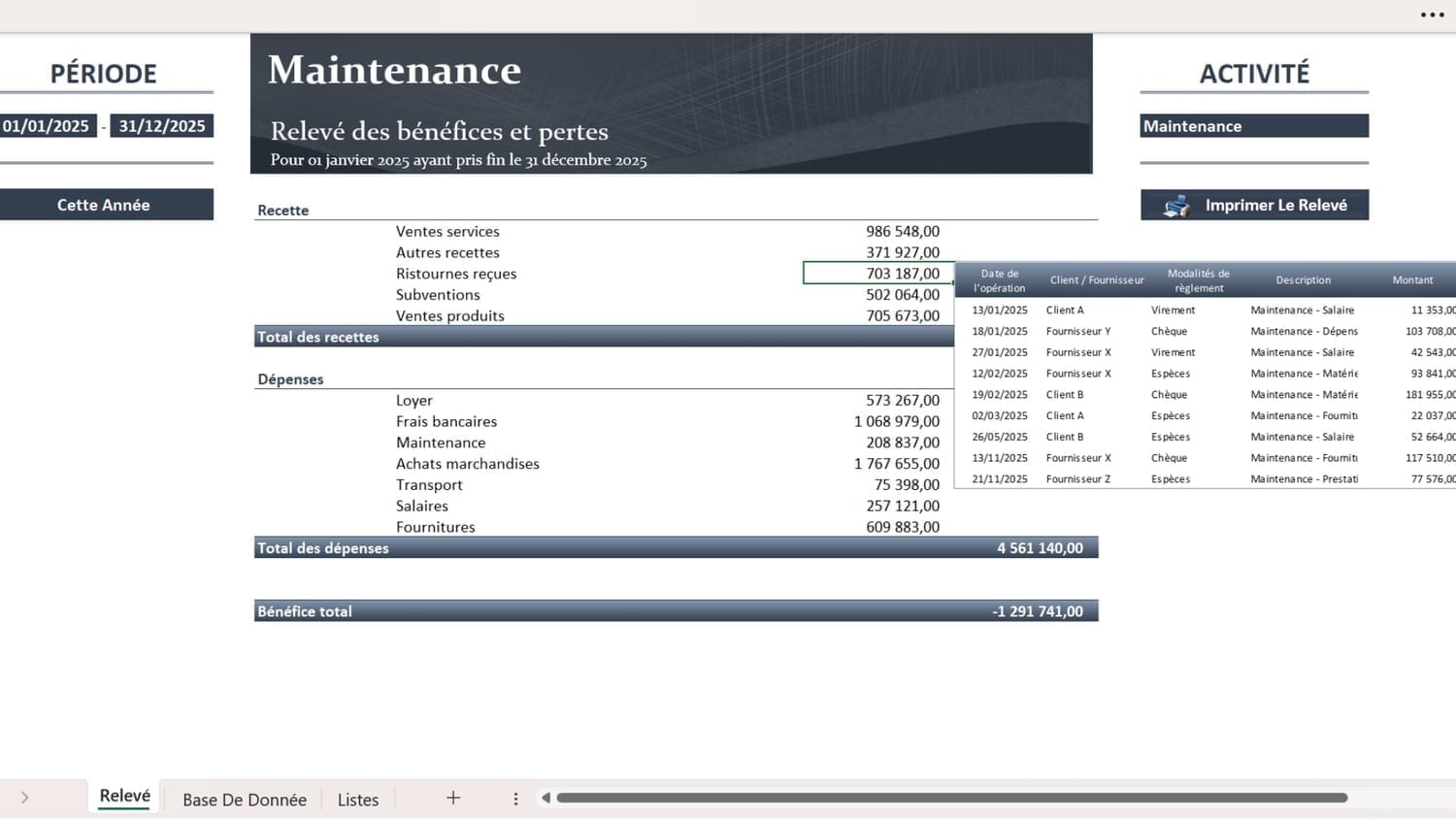Click the printer icon for Imprimer Le Relevé

(x=1176, y=206)
